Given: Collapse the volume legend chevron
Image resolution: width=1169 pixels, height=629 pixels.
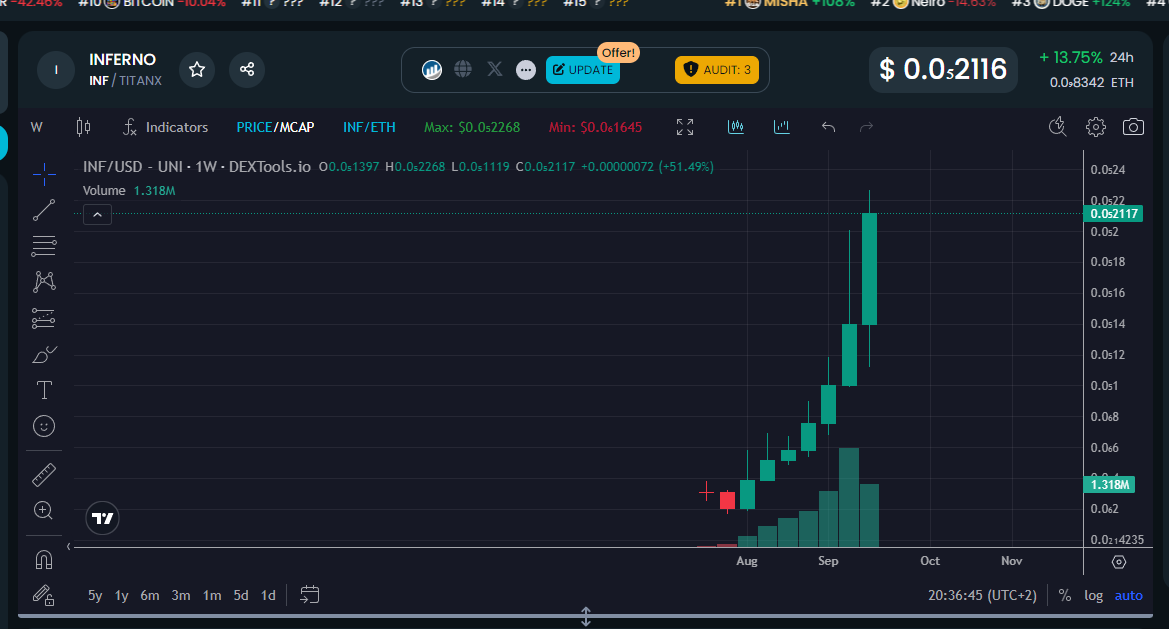Looking at the screenshot, I should tap(97, 214).
